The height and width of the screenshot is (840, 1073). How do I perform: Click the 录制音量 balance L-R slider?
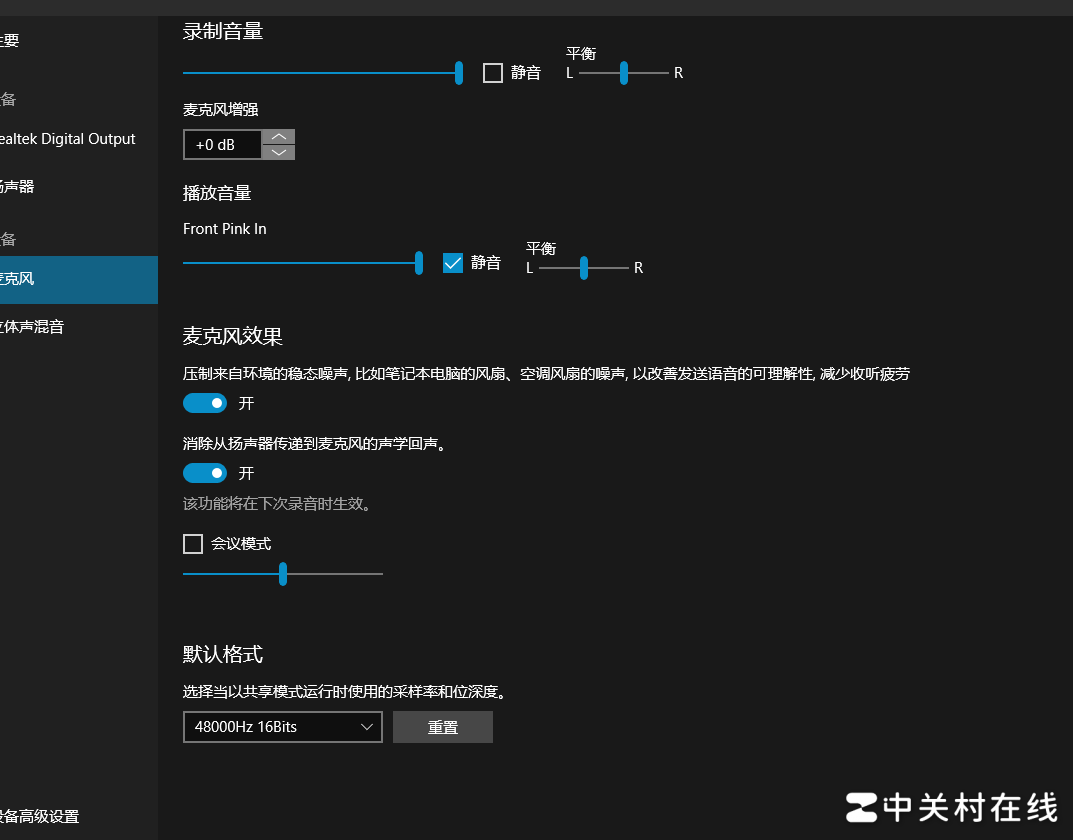pos(623,73)
